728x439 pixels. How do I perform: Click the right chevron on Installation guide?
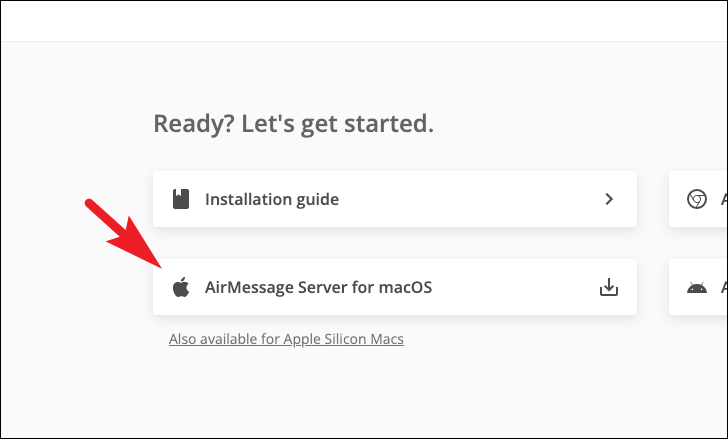coord(609,199)
